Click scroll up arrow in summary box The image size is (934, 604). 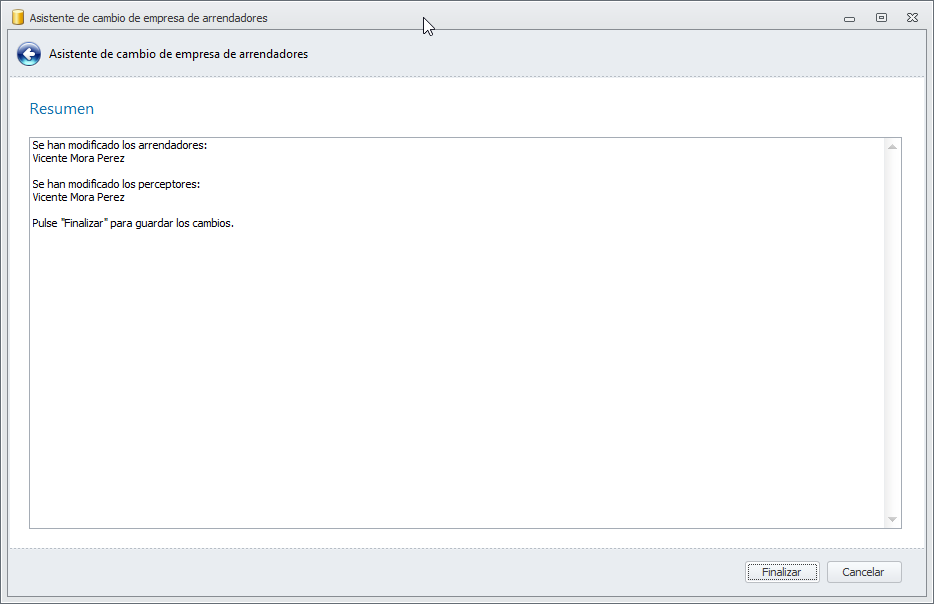(x=892, y=147)
